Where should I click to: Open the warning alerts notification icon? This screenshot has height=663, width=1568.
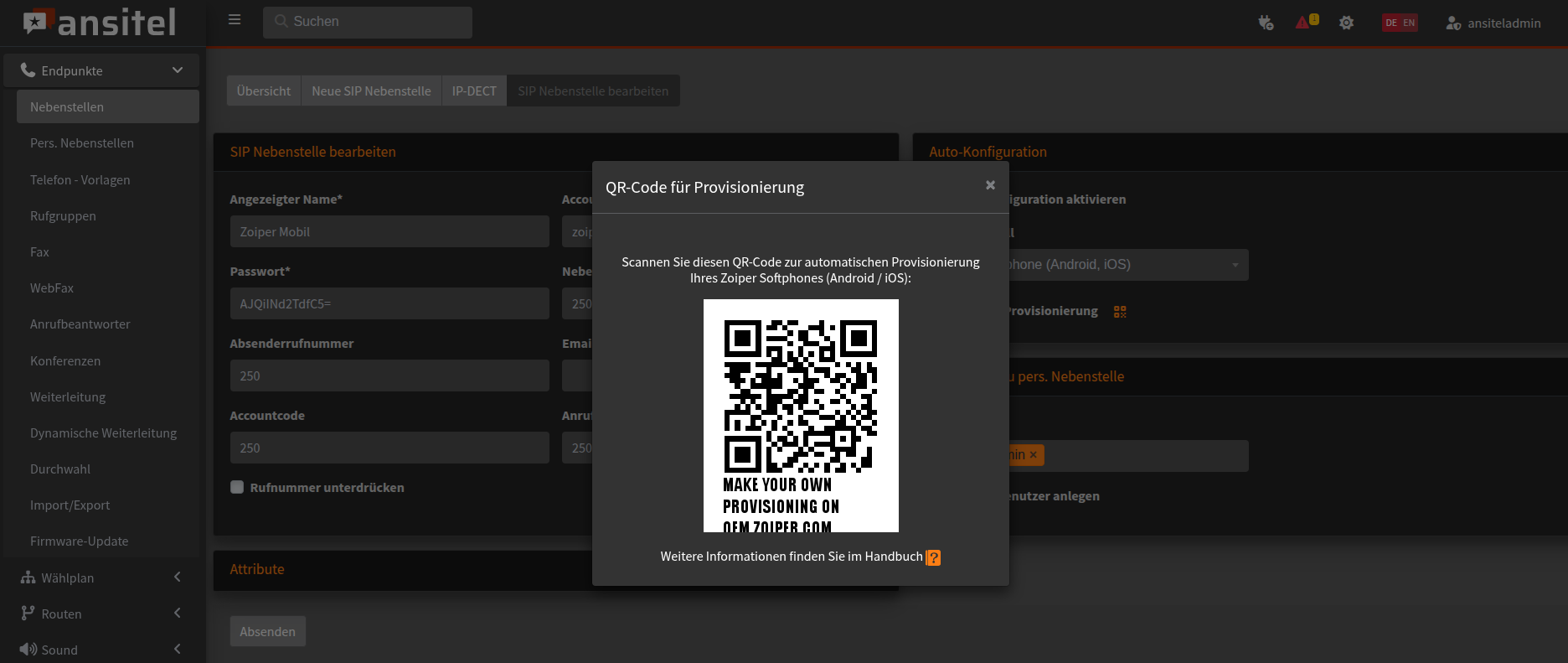click(x=1307, y=22)
